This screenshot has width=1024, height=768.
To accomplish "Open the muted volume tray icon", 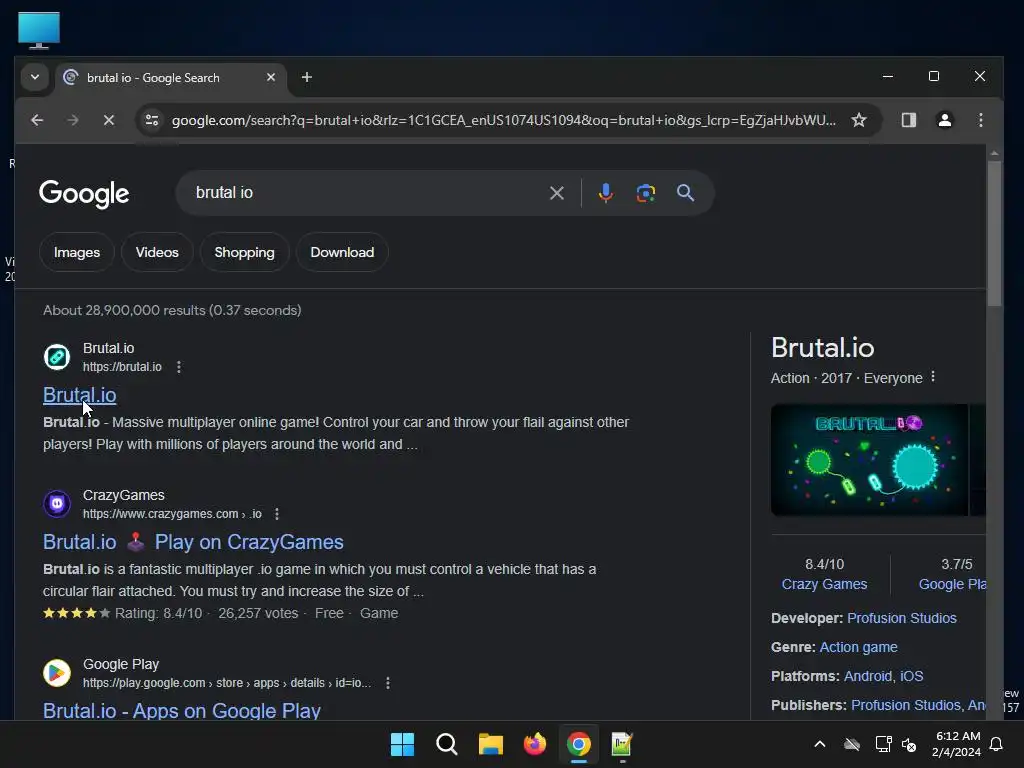I will [908, 744].
